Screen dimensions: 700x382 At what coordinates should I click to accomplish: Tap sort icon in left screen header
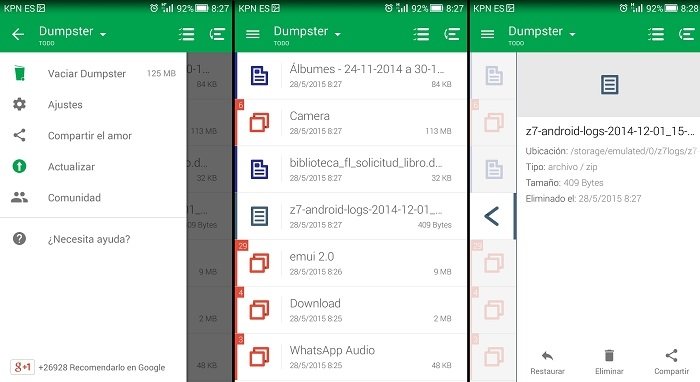coord(217,34)
